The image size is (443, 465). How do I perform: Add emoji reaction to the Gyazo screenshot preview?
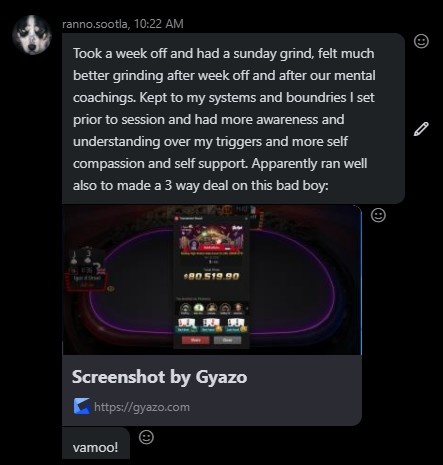point(378,215)
